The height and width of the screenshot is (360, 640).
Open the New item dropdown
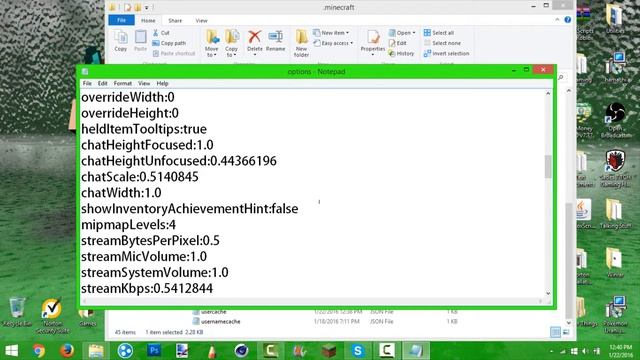(331, 33)
